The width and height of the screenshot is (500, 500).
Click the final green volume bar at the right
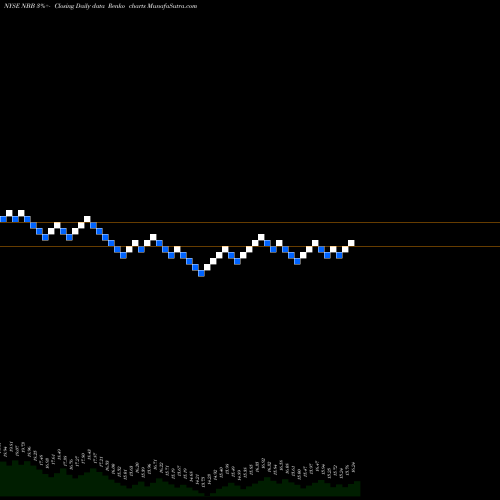[357, 488]
